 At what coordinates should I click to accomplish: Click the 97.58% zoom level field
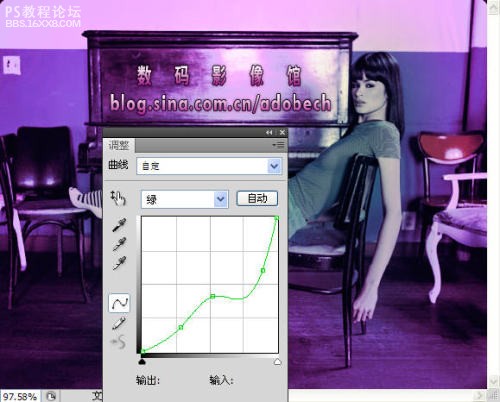point(20,396)
